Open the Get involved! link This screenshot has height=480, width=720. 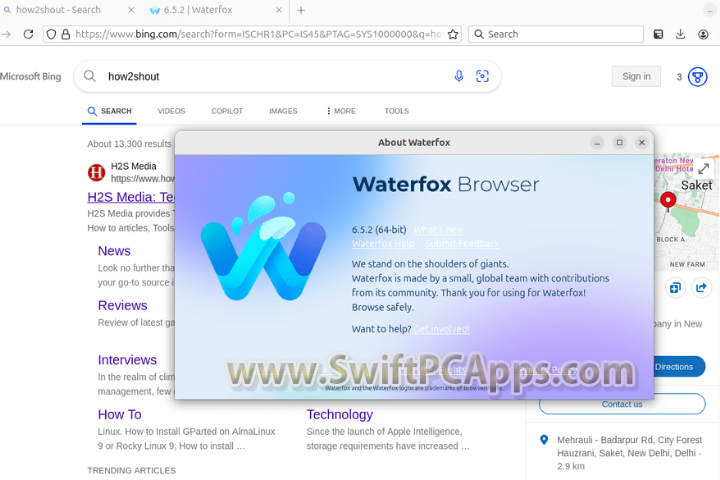point(441,329)
